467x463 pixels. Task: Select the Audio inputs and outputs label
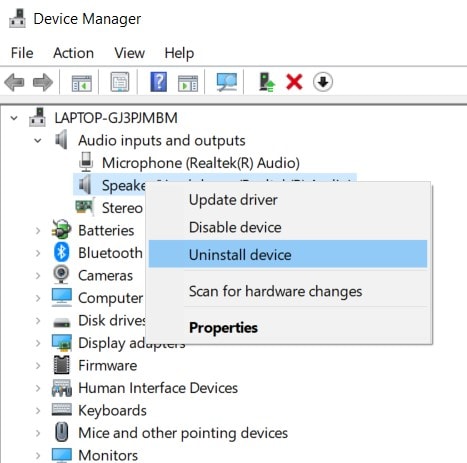(x=162, y=140)
